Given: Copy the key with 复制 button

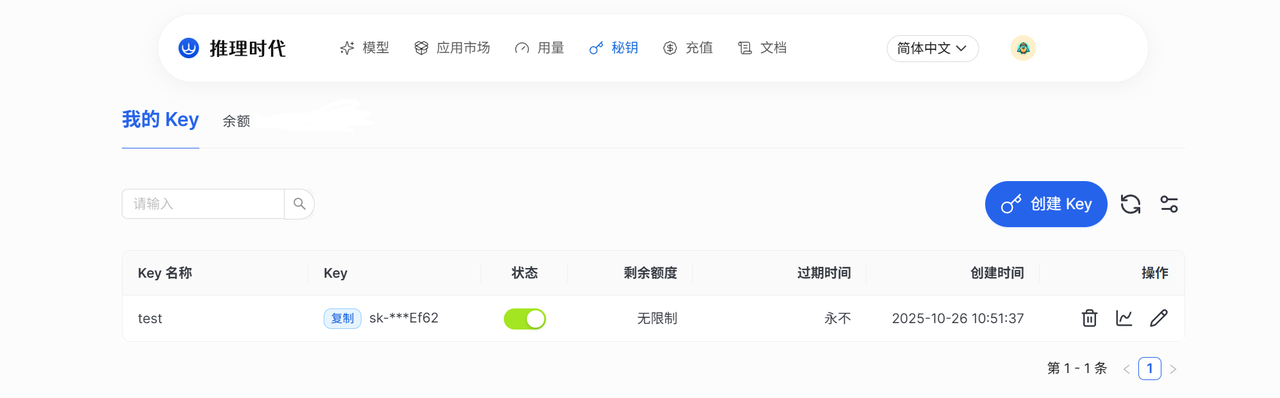Looking at the screenshot, I should 342,318.
